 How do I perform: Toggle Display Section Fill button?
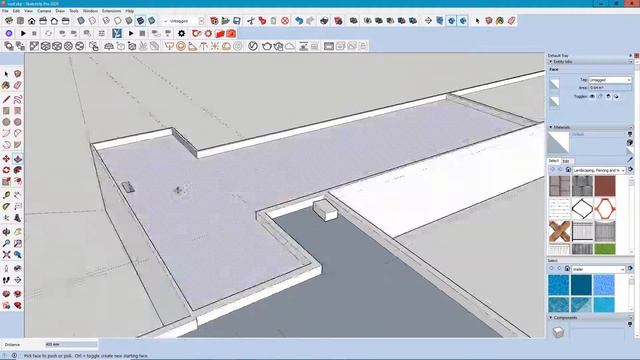click(462, 20)
